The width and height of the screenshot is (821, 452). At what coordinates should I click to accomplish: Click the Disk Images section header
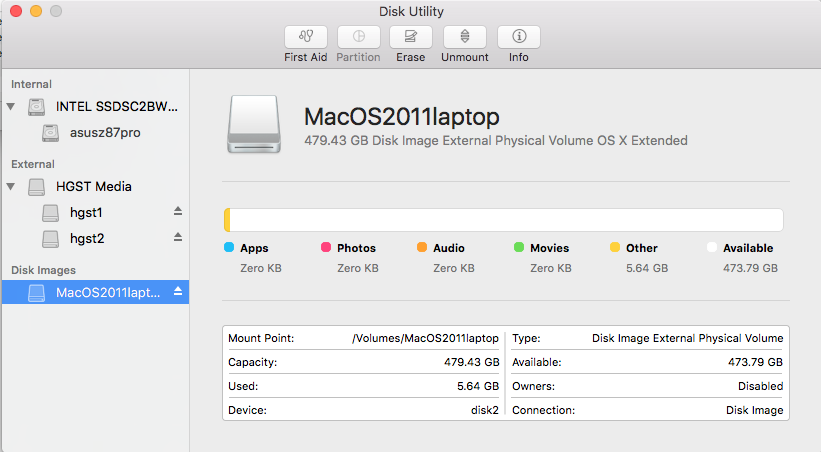43,270
